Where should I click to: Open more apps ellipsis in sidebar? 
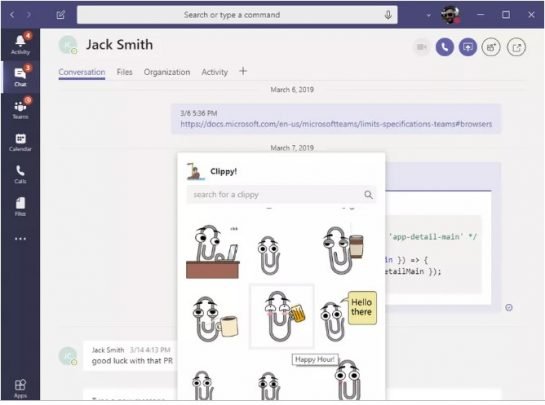(20, 239)
